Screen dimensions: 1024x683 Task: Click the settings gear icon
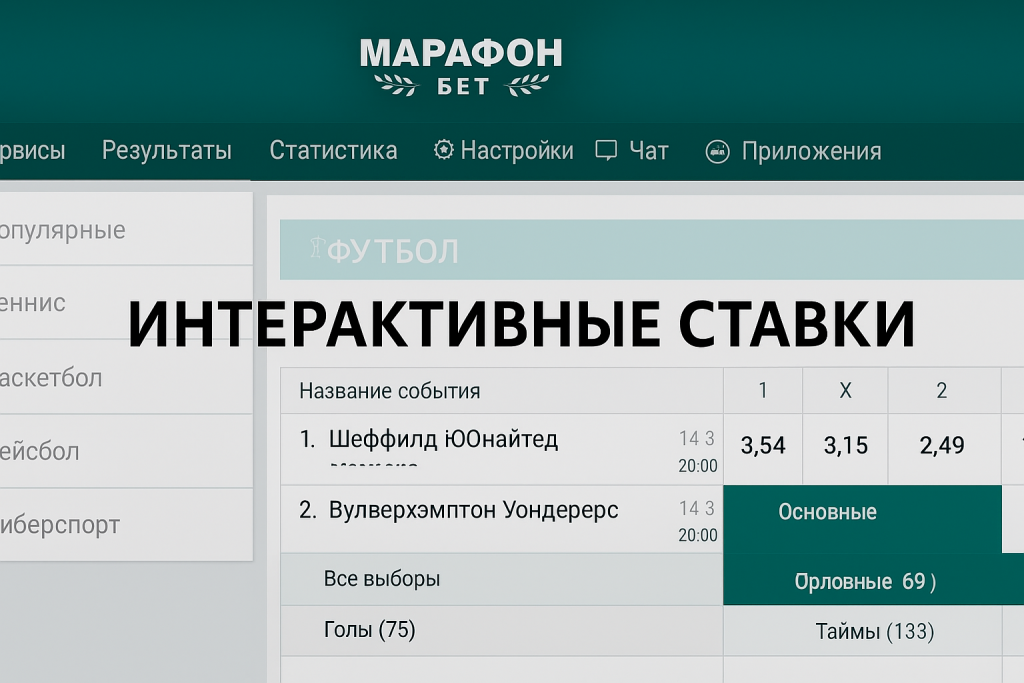pos(443,150)
